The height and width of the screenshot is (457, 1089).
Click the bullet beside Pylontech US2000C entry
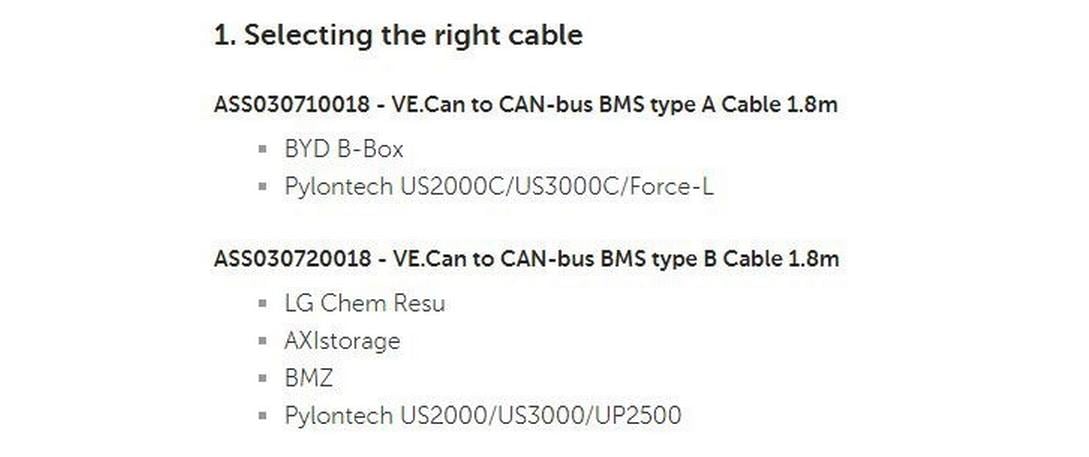262,187
